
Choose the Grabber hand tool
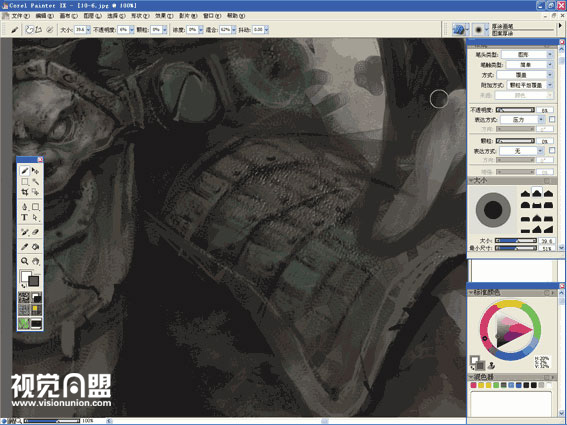[35, 261]
